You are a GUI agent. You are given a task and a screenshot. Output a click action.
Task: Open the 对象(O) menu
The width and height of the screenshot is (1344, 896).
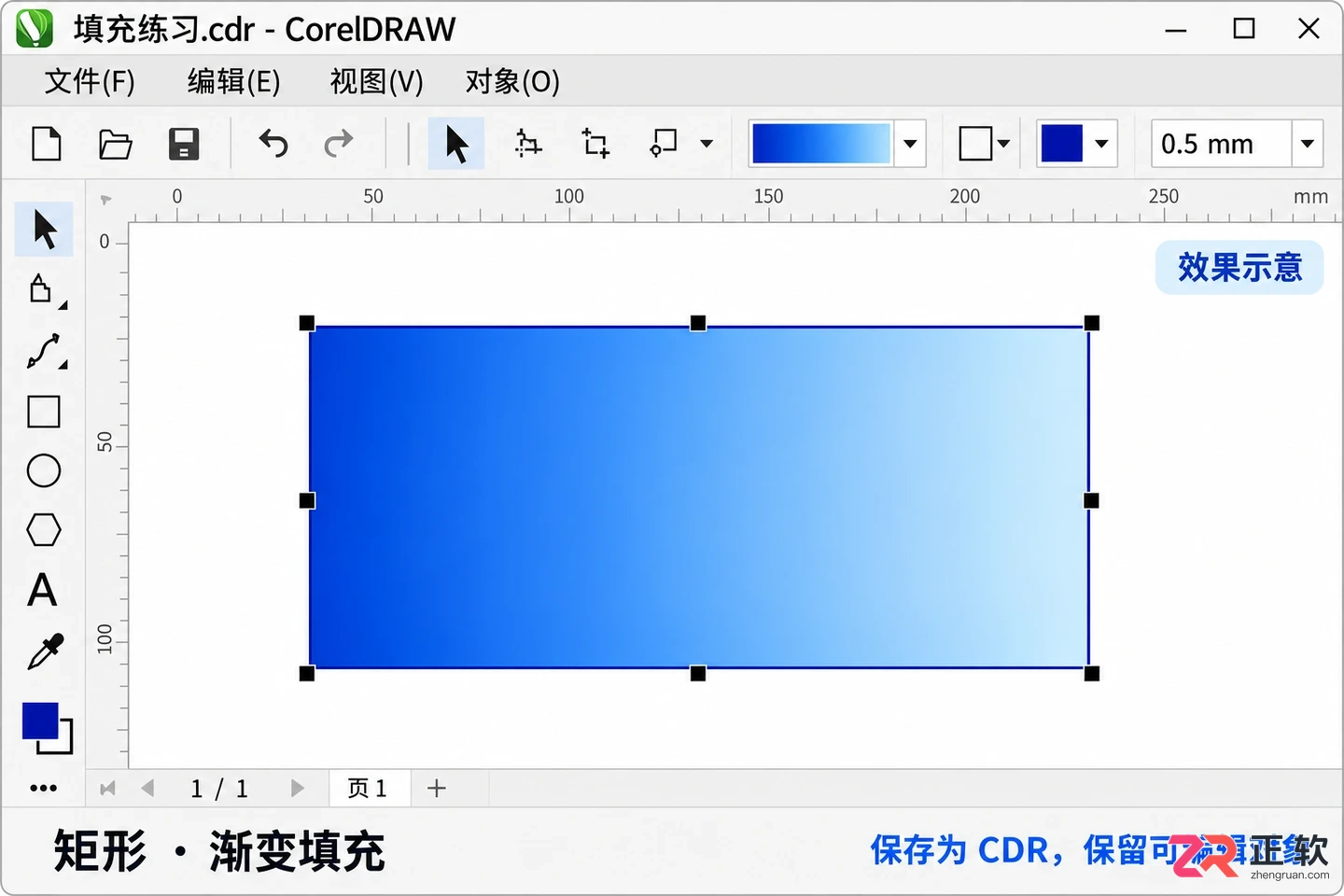pos(512,81)
